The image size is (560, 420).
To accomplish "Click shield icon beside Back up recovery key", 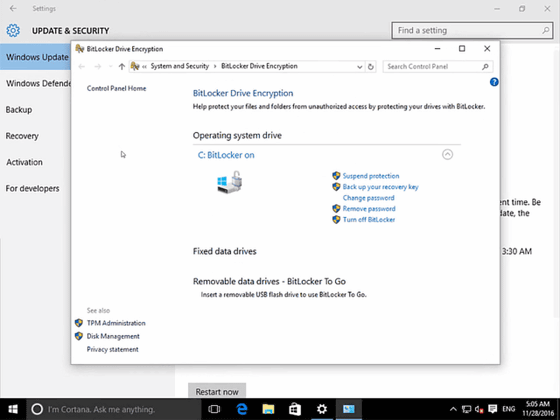I will (336, 187).
